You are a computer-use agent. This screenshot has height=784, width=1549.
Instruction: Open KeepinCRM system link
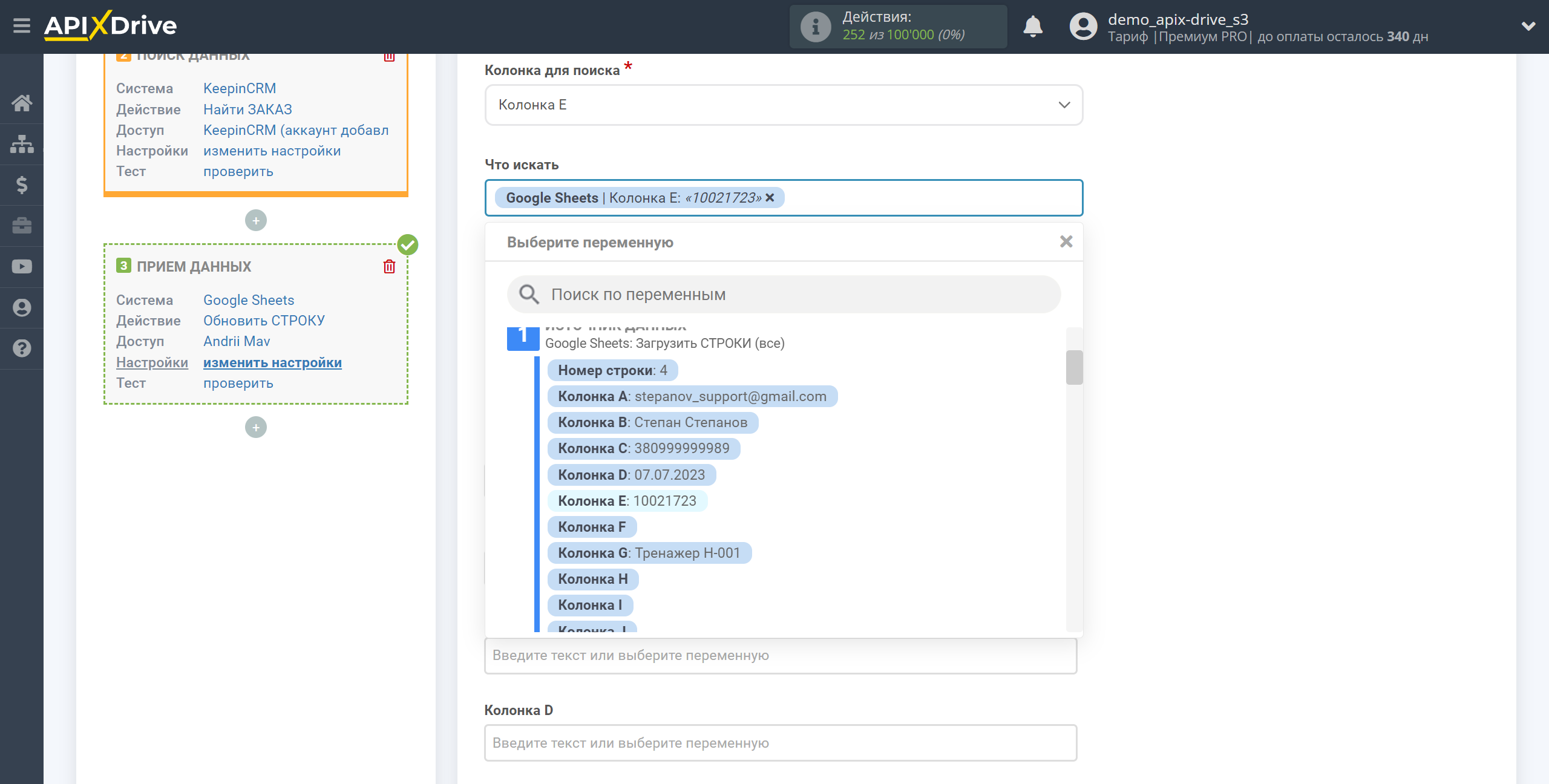240,88
